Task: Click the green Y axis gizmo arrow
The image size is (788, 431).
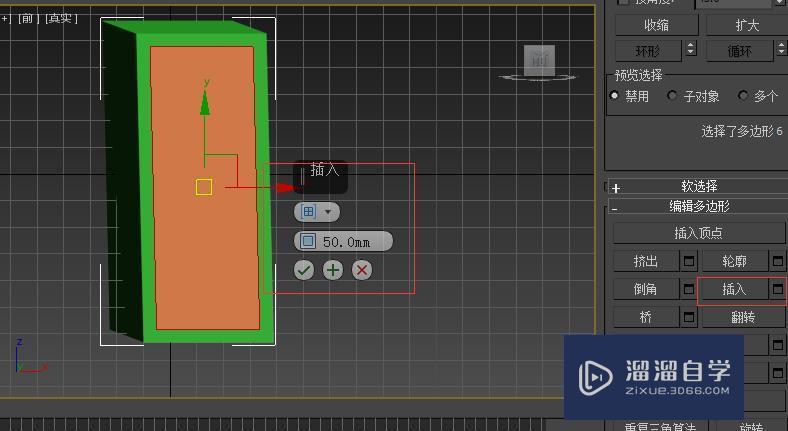Action: 205,102
